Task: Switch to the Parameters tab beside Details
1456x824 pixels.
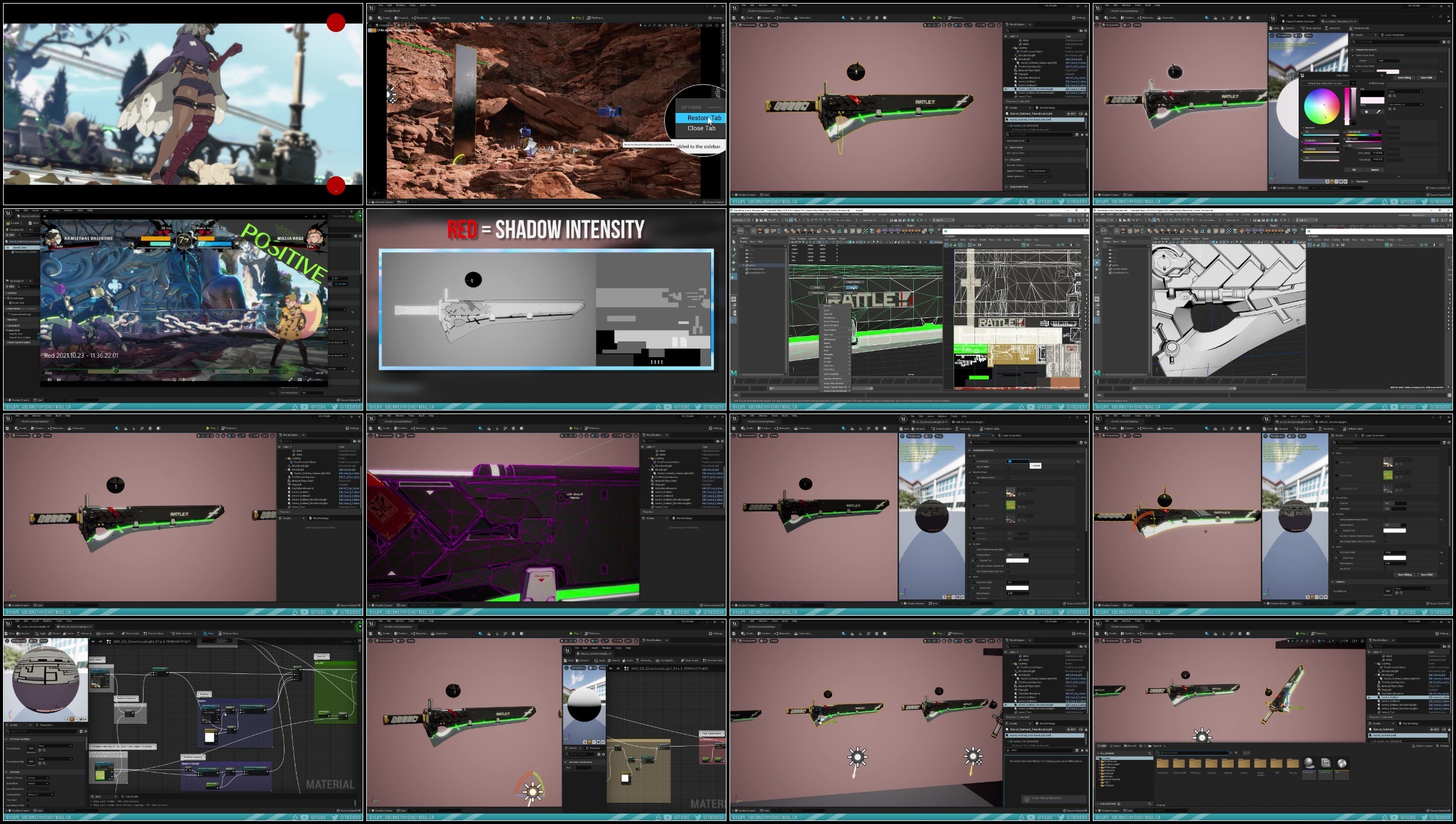Action: [44, 725]
